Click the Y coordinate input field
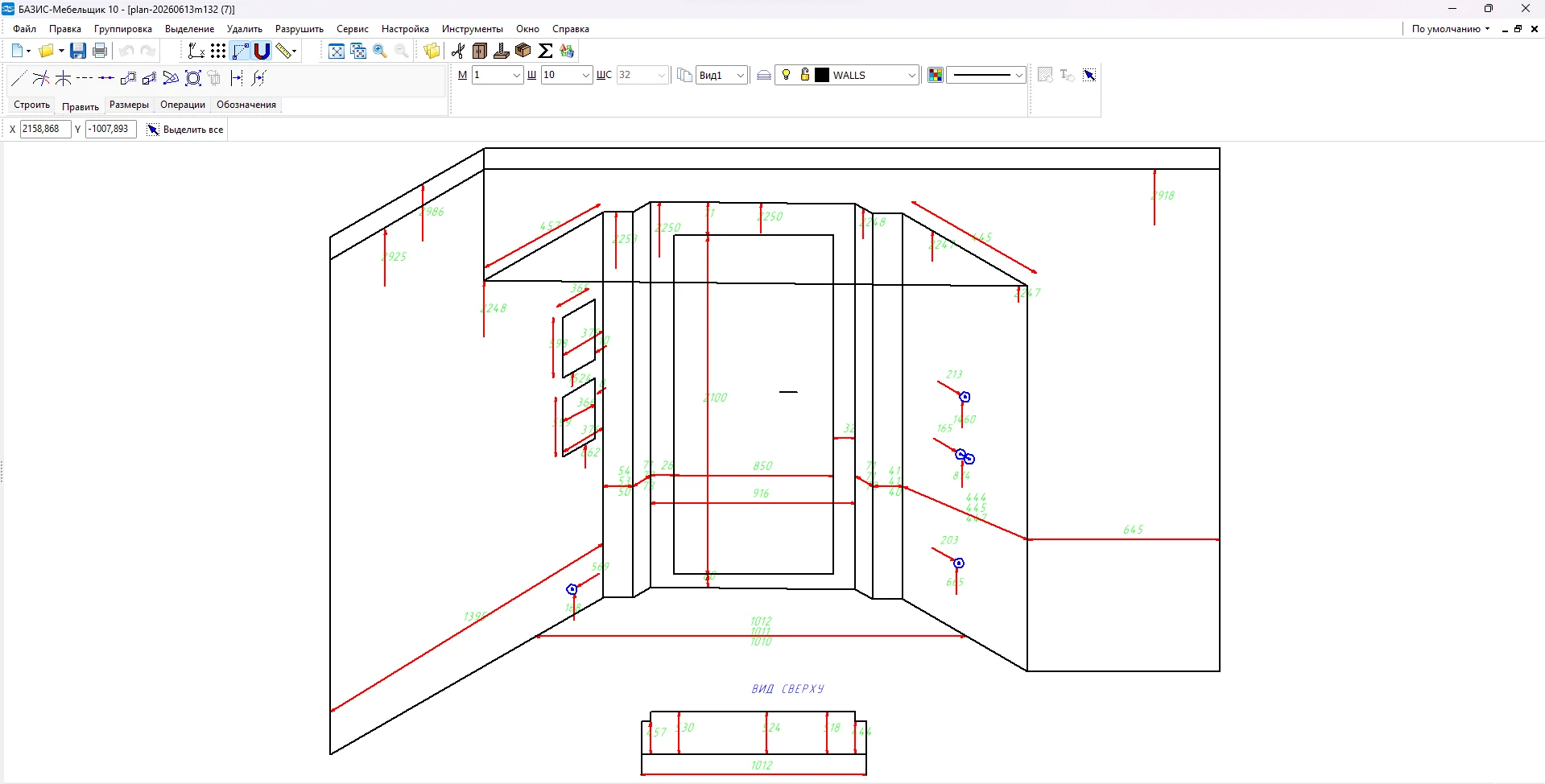Screen dimensions: 1545x784 point(111,129)
